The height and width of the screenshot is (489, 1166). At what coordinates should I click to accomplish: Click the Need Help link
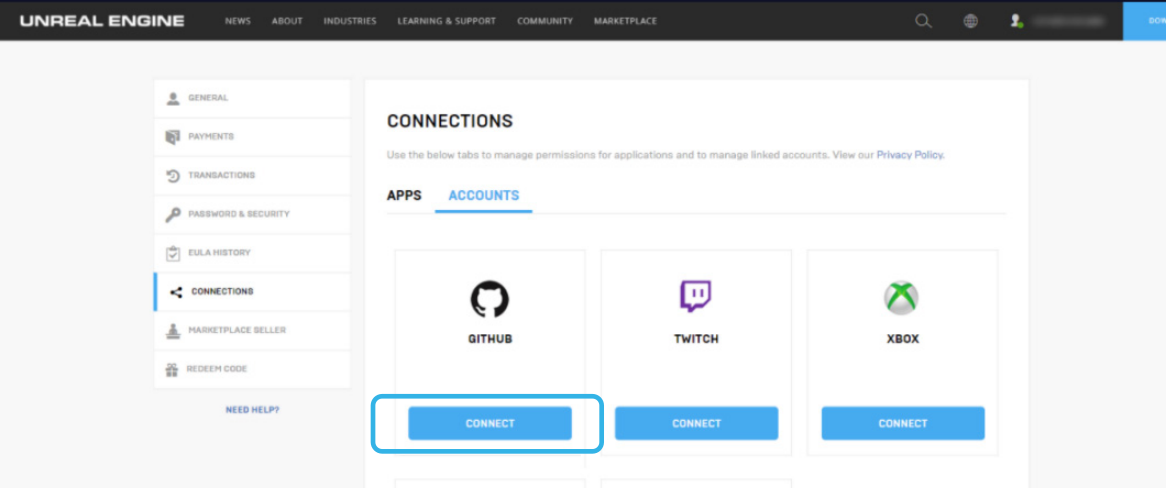[252, 410]
